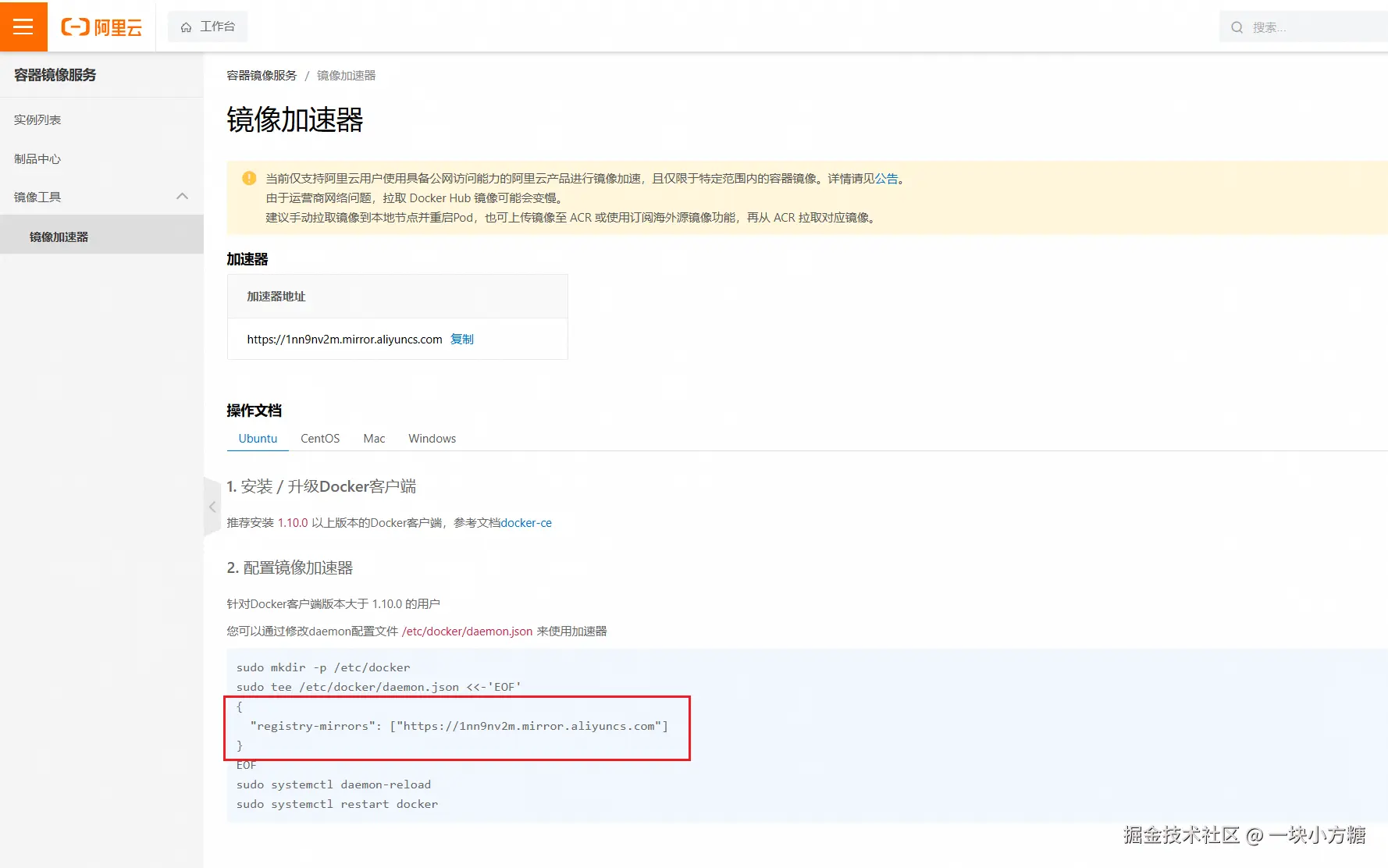Collapse the sidebar with the arrow handle
Viewport: 1388px width, 868px height.
pyautogui.click(x=212, y=507)
